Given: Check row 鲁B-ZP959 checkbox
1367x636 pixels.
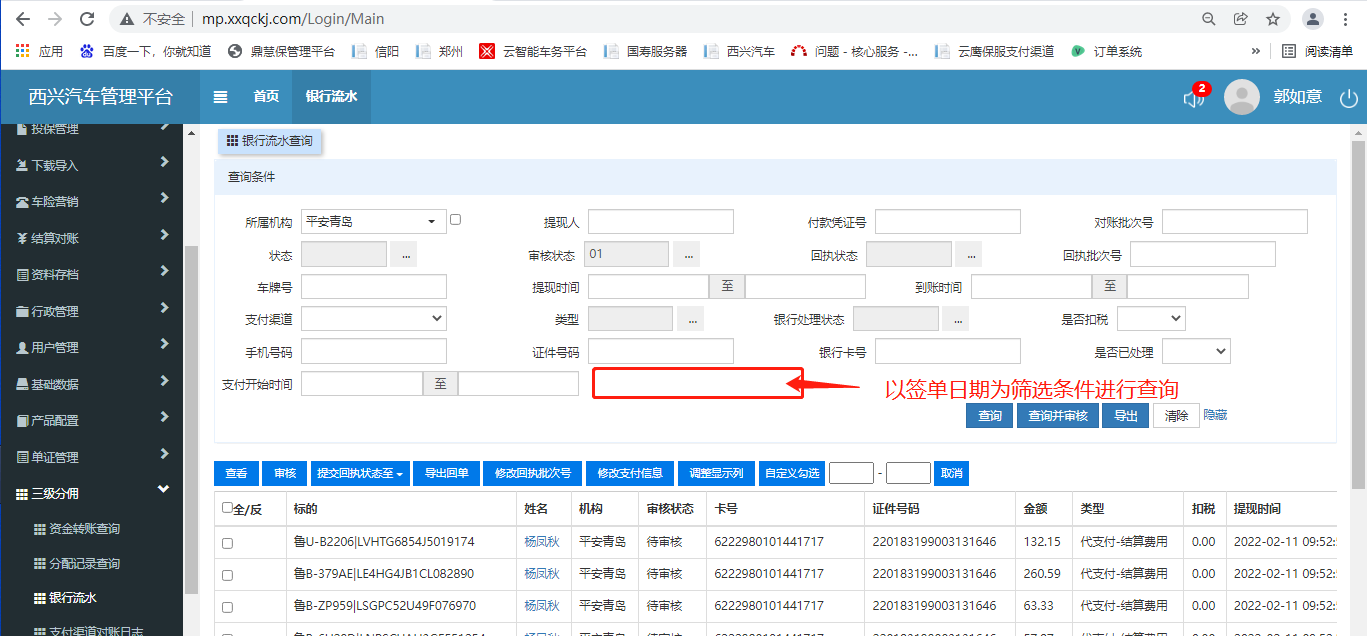Looking at the screenshot, I should tap(227, 607).
